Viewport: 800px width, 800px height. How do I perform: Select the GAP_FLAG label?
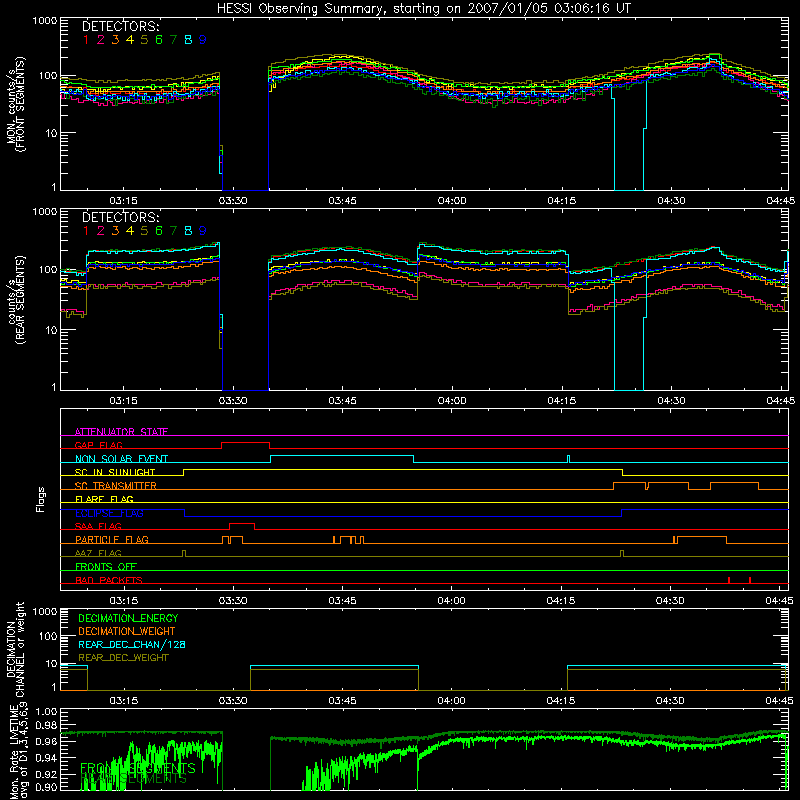(98, 445)
